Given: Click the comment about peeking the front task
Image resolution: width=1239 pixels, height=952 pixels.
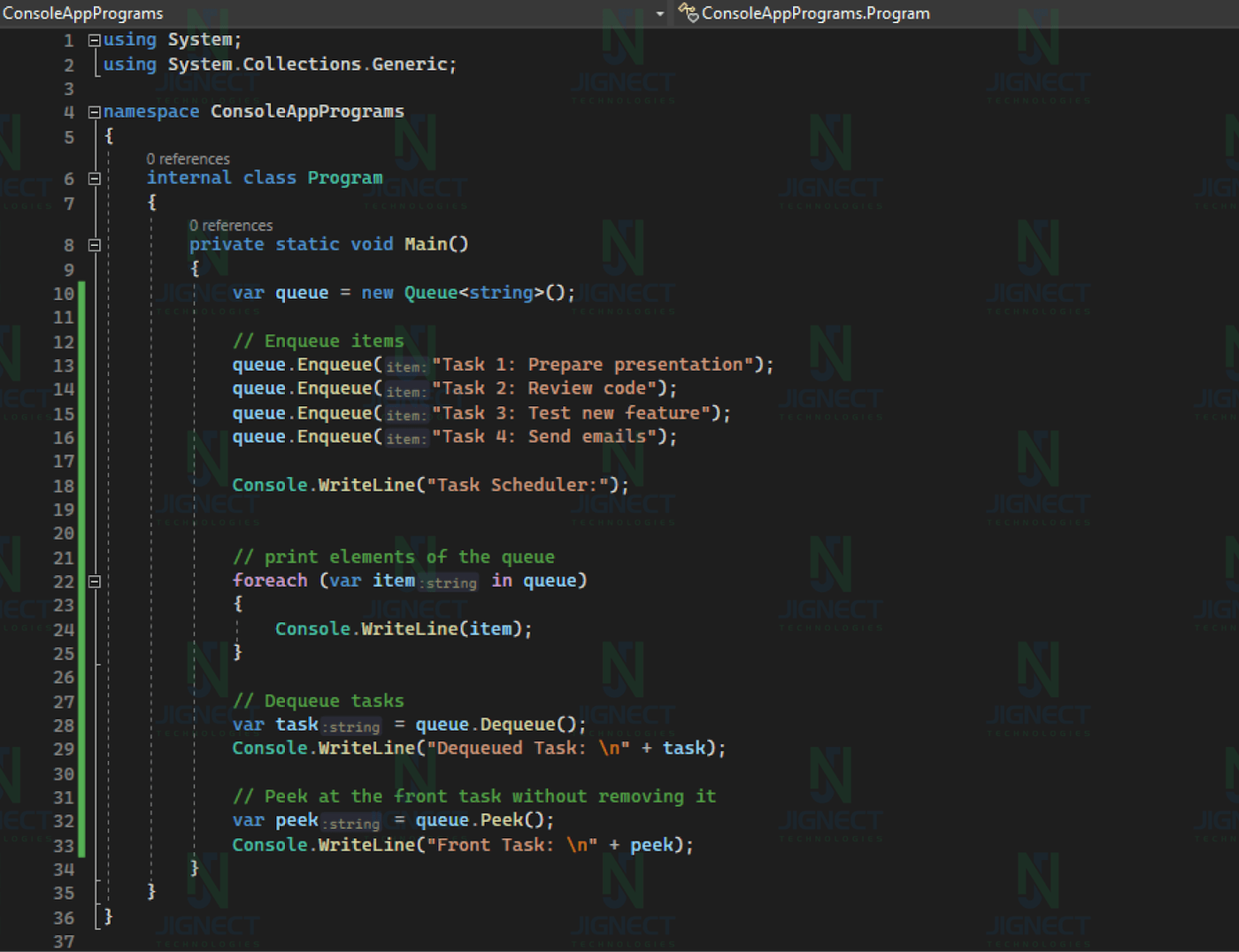Looking at the screenshot, I should tap(474, 796).
